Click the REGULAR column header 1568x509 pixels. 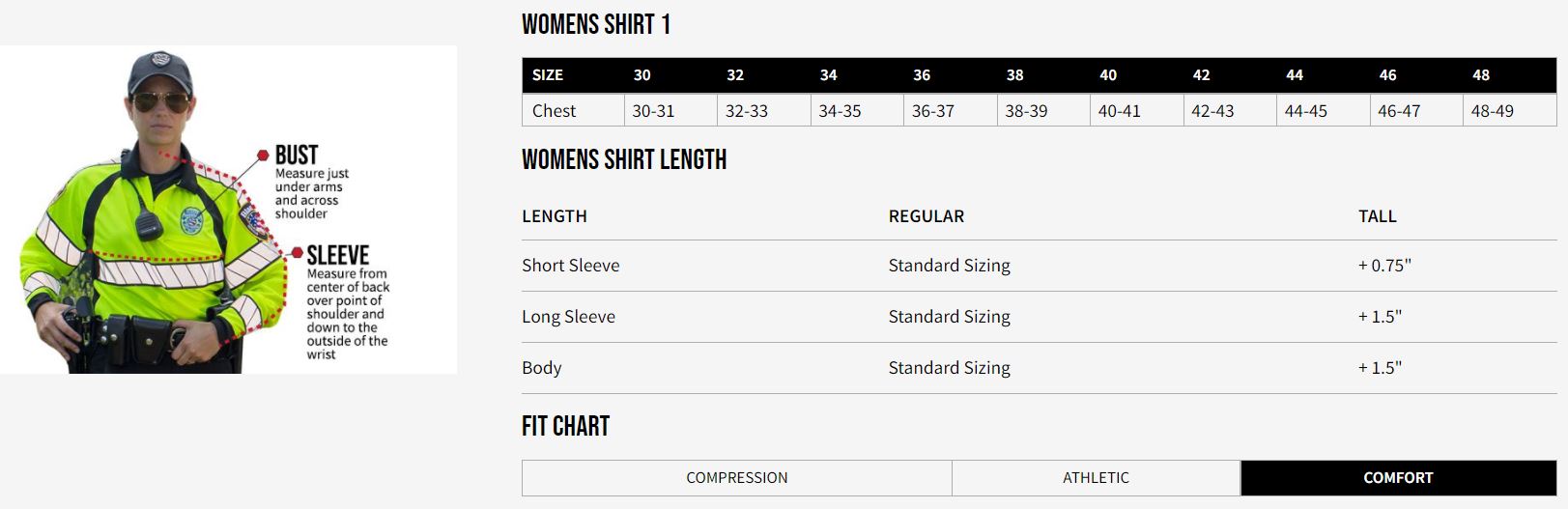click(x=926, y=216)
